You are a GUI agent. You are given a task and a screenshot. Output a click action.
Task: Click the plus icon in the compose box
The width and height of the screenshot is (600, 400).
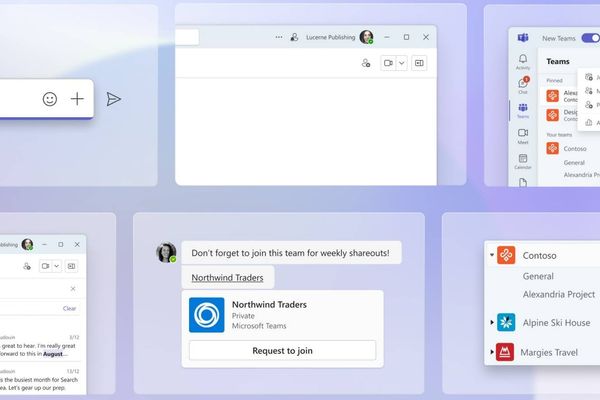77,99
